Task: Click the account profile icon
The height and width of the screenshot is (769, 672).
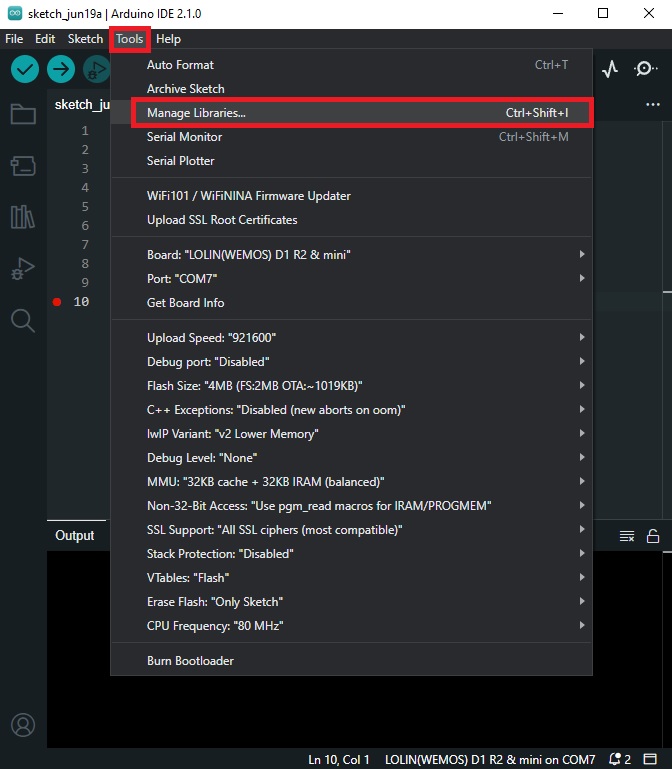Action: coord(22,725)
